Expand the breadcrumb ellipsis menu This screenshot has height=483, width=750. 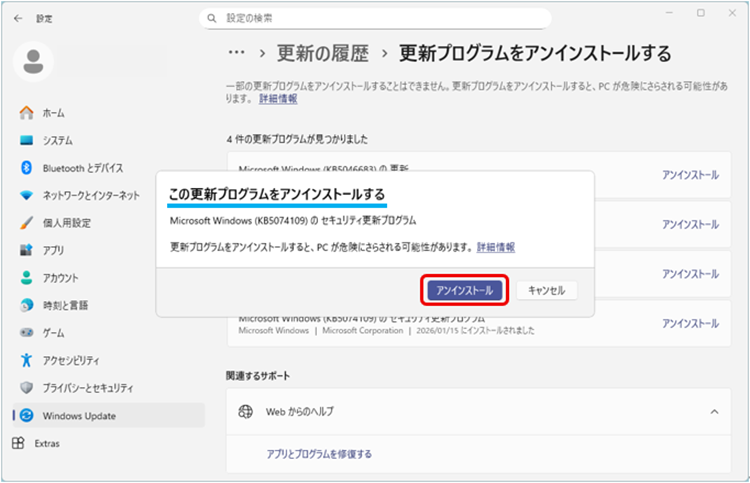click(236, 52)
